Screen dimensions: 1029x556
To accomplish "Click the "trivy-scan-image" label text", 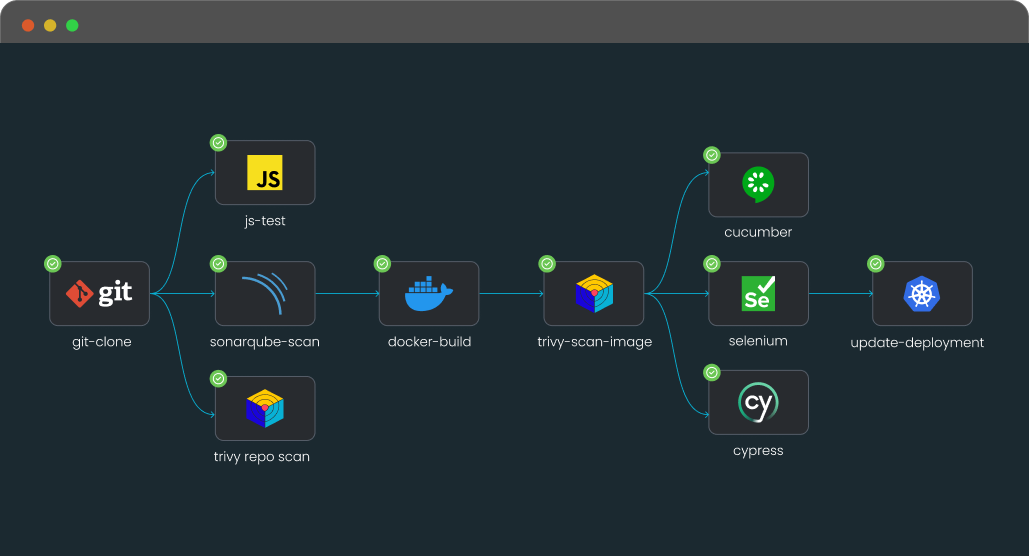I will tap(594, 342).
